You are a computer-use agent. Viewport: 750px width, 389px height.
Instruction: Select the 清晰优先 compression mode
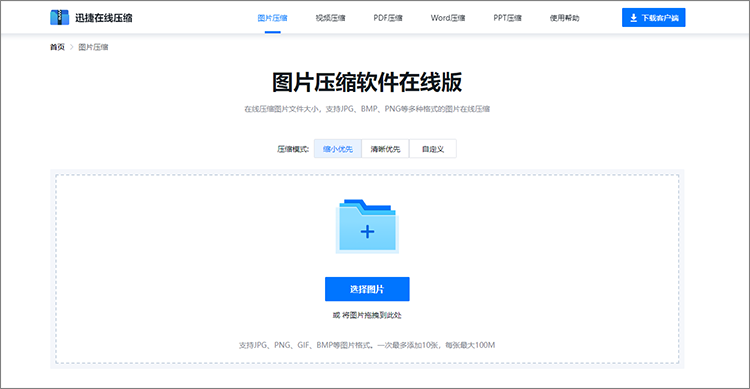click(385, 149)
